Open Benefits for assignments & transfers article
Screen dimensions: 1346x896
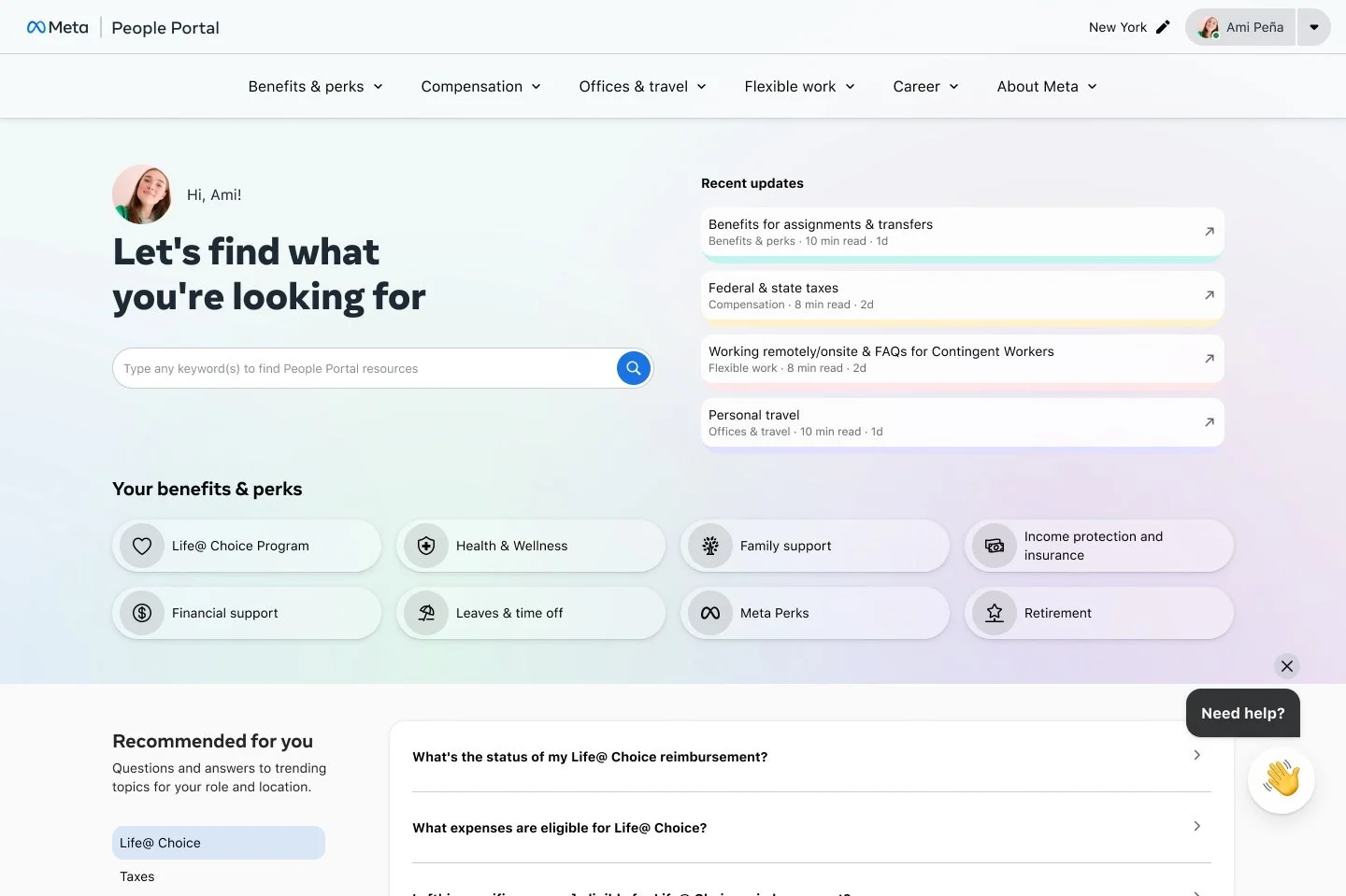pyautogui.click(x=962, y=232)
